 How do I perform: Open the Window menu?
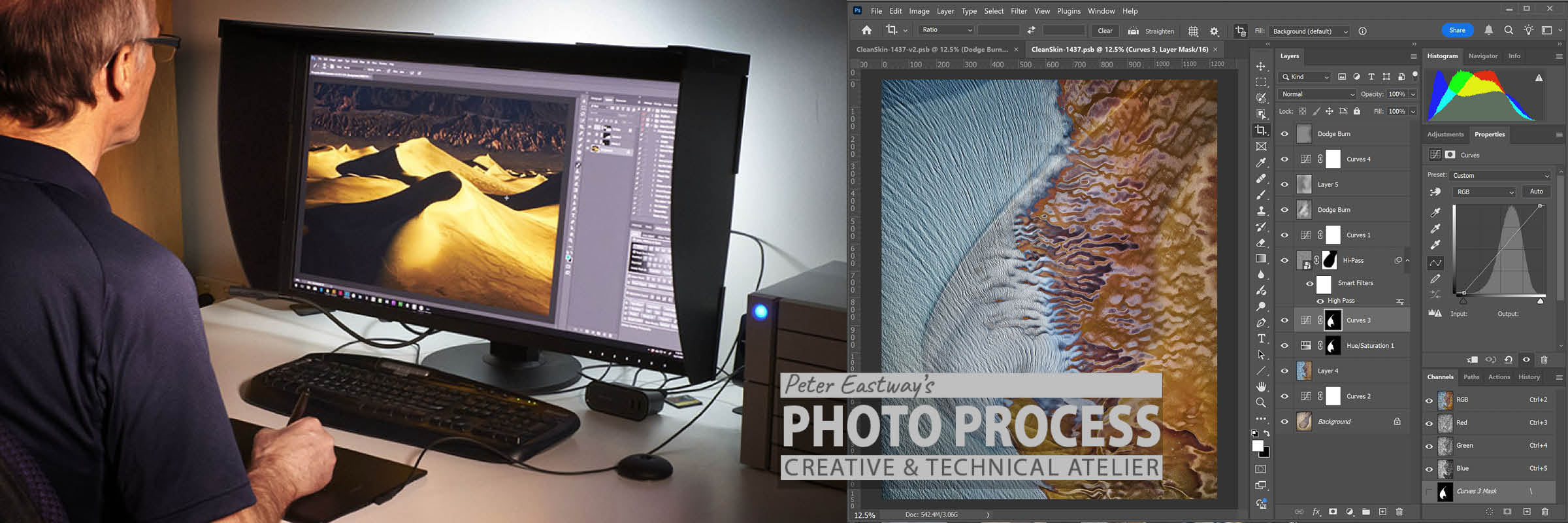point(1101,11)
